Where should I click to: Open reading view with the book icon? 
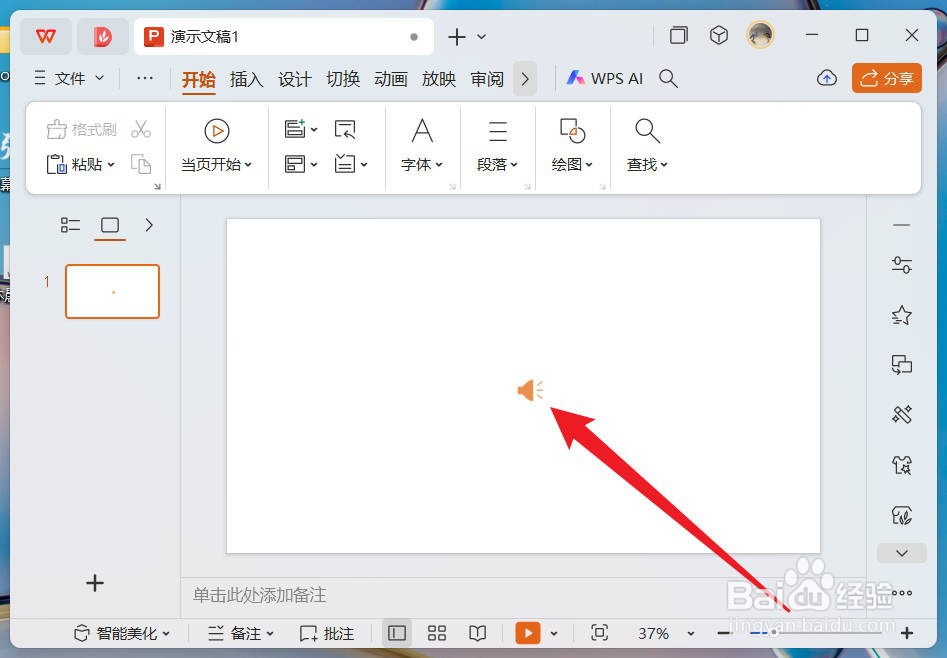477,633
